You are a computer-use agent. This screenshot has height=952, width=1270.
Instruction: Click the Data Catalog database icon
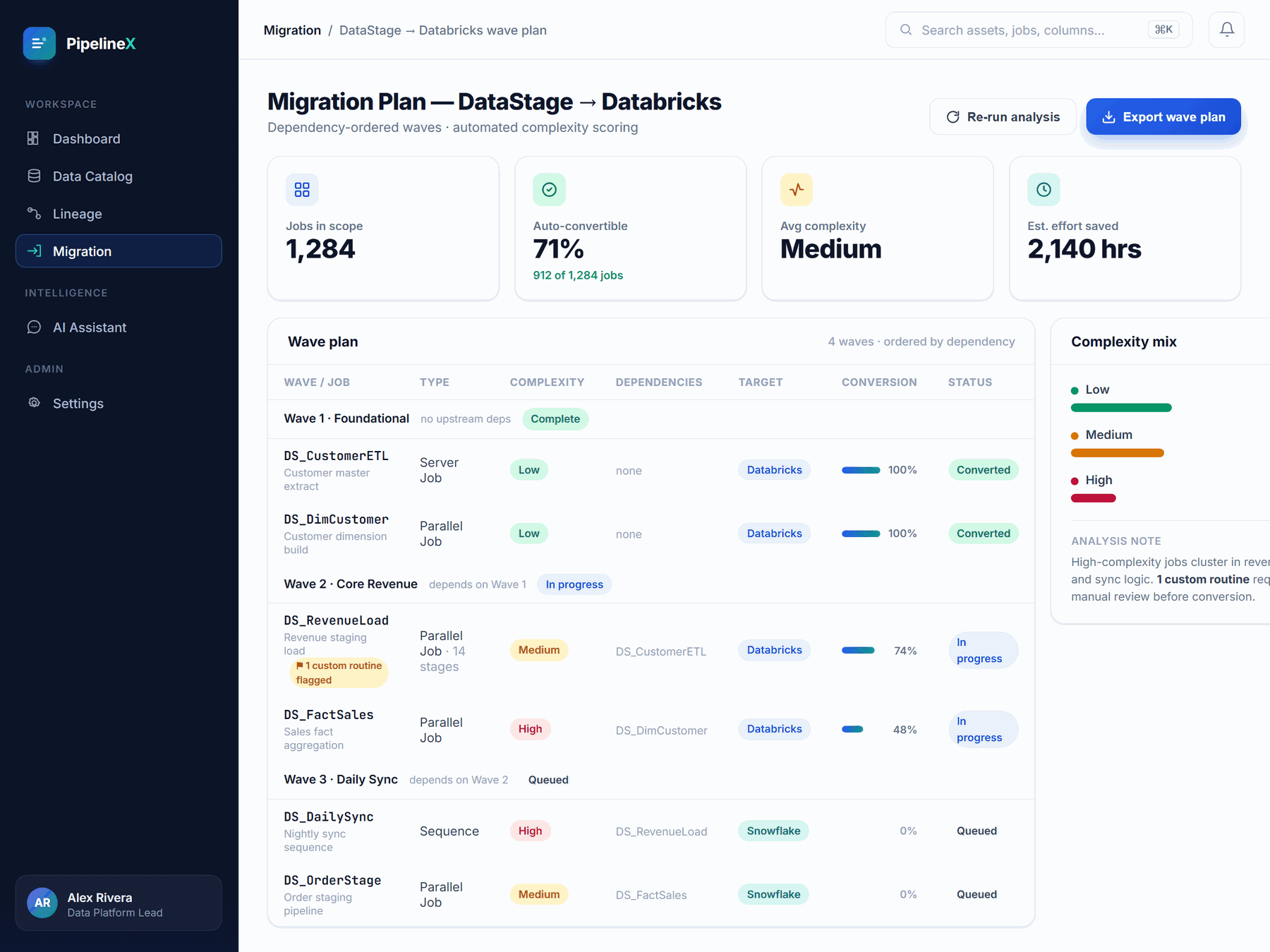[33, 176]
